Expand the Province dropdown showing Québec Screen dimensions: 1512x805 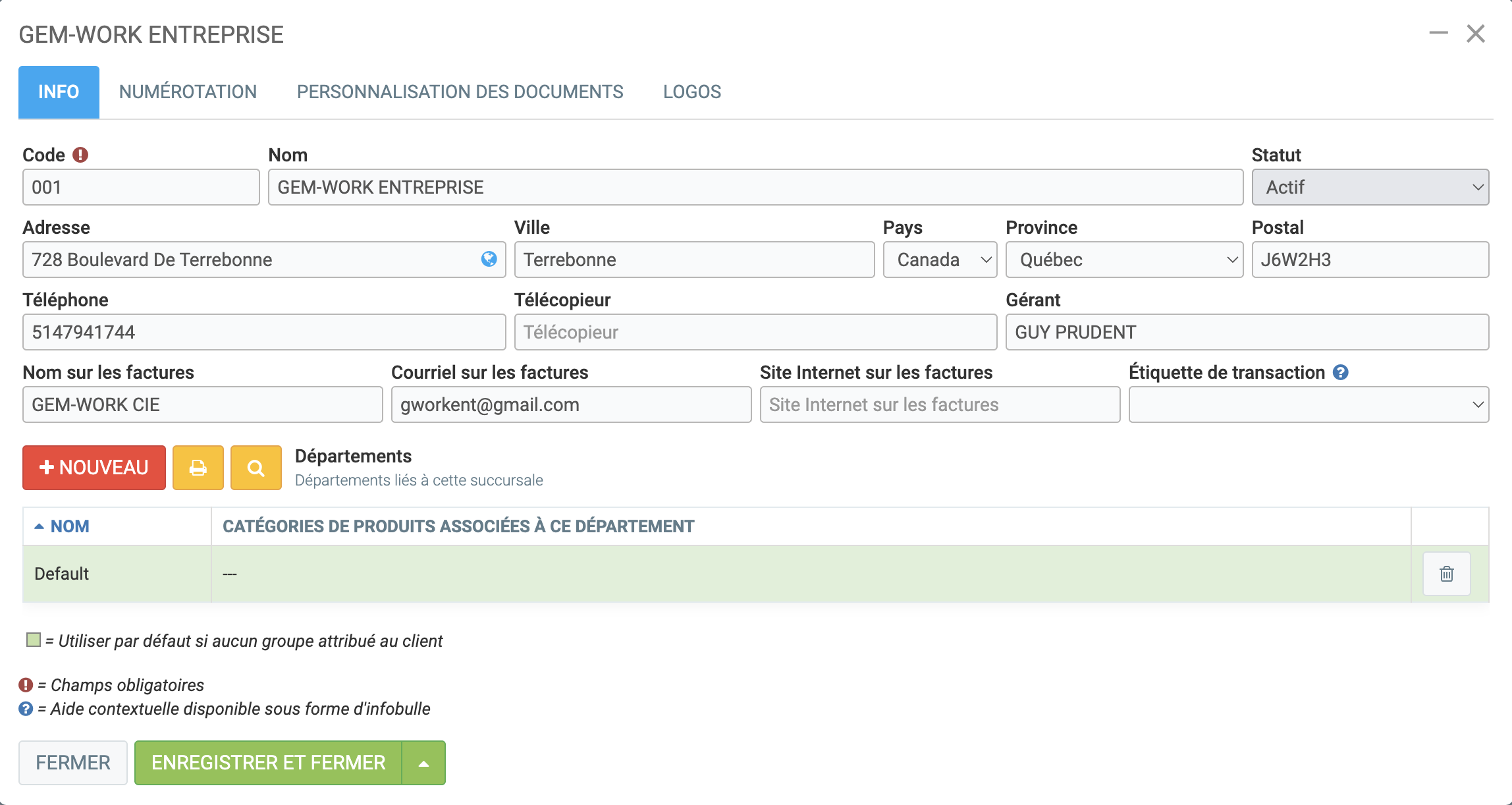click(1123, 260)
